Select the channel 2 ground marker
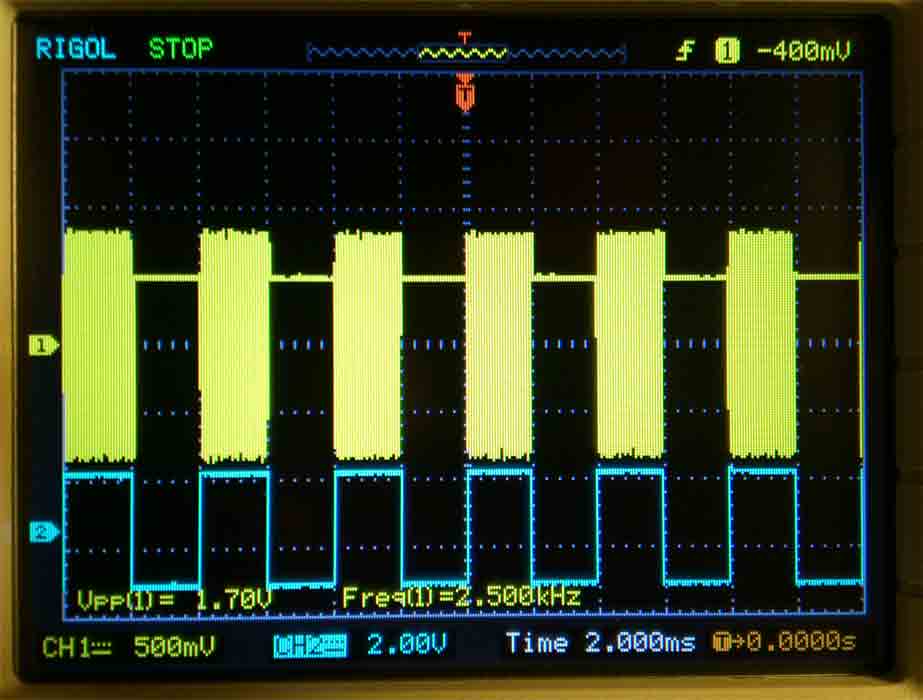 pyautogui.click(x=40, y=533)
